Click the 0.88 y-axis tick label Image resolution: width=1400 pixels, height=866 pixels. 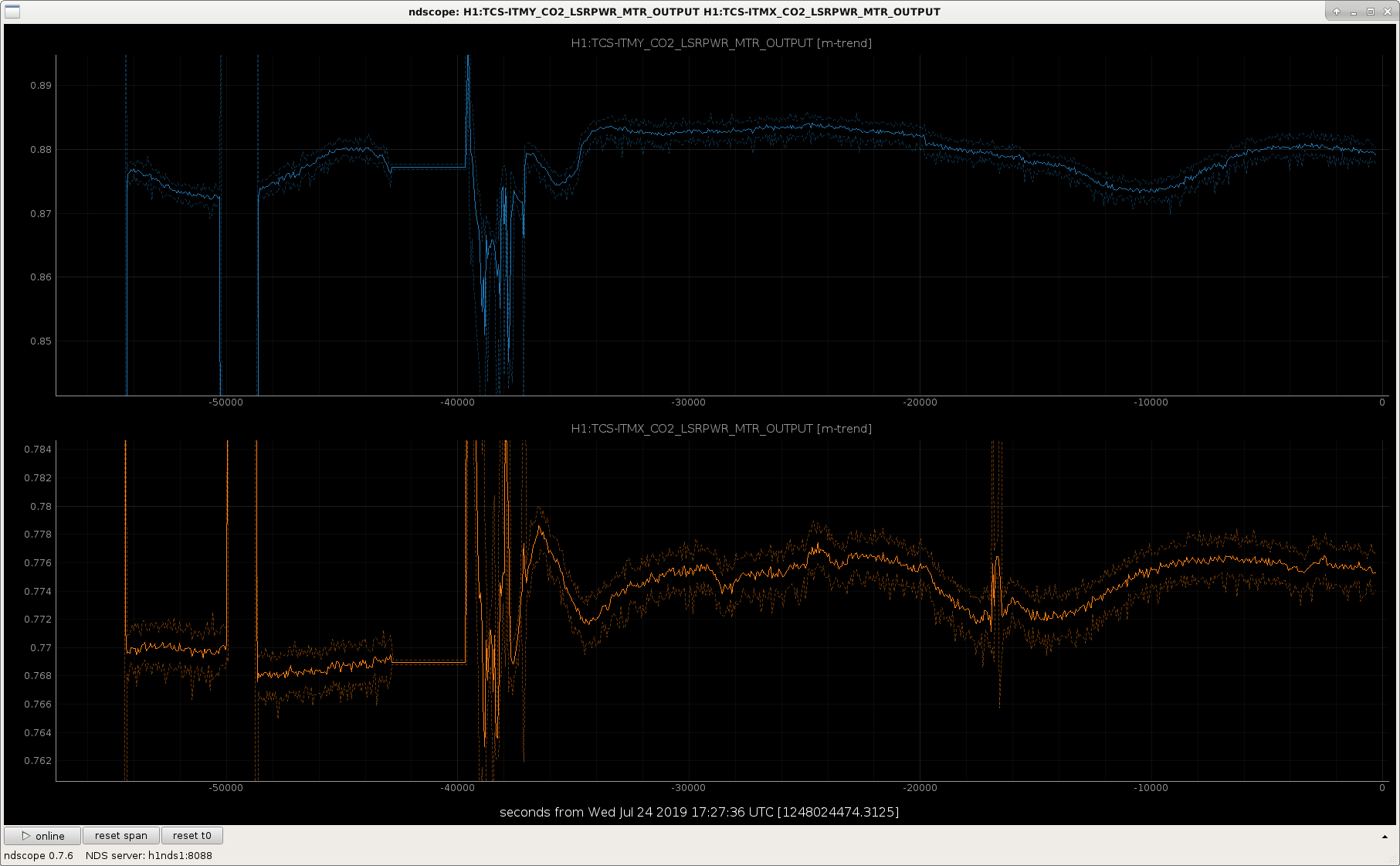(41, 150)
